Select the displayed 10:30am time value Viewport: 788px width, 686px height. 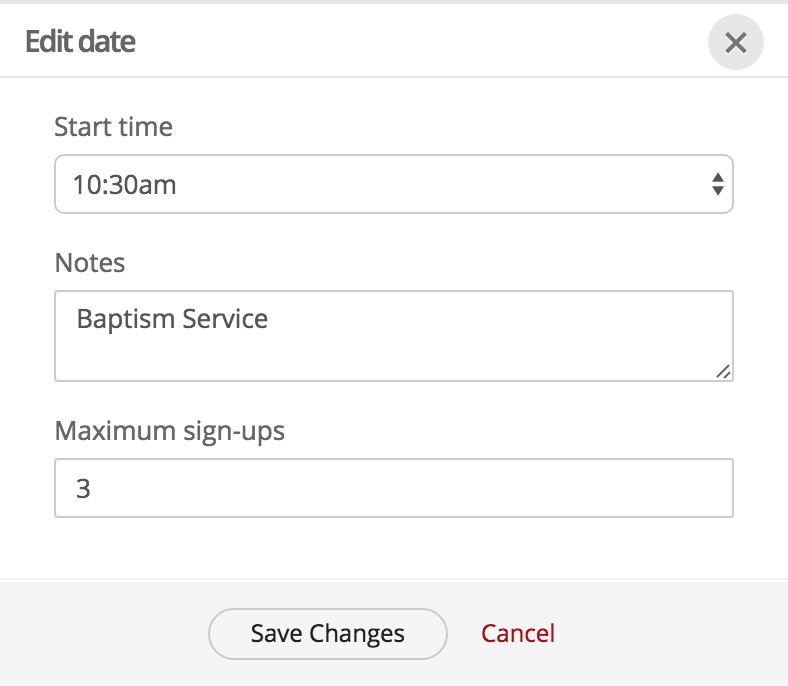tap(125, 184)
